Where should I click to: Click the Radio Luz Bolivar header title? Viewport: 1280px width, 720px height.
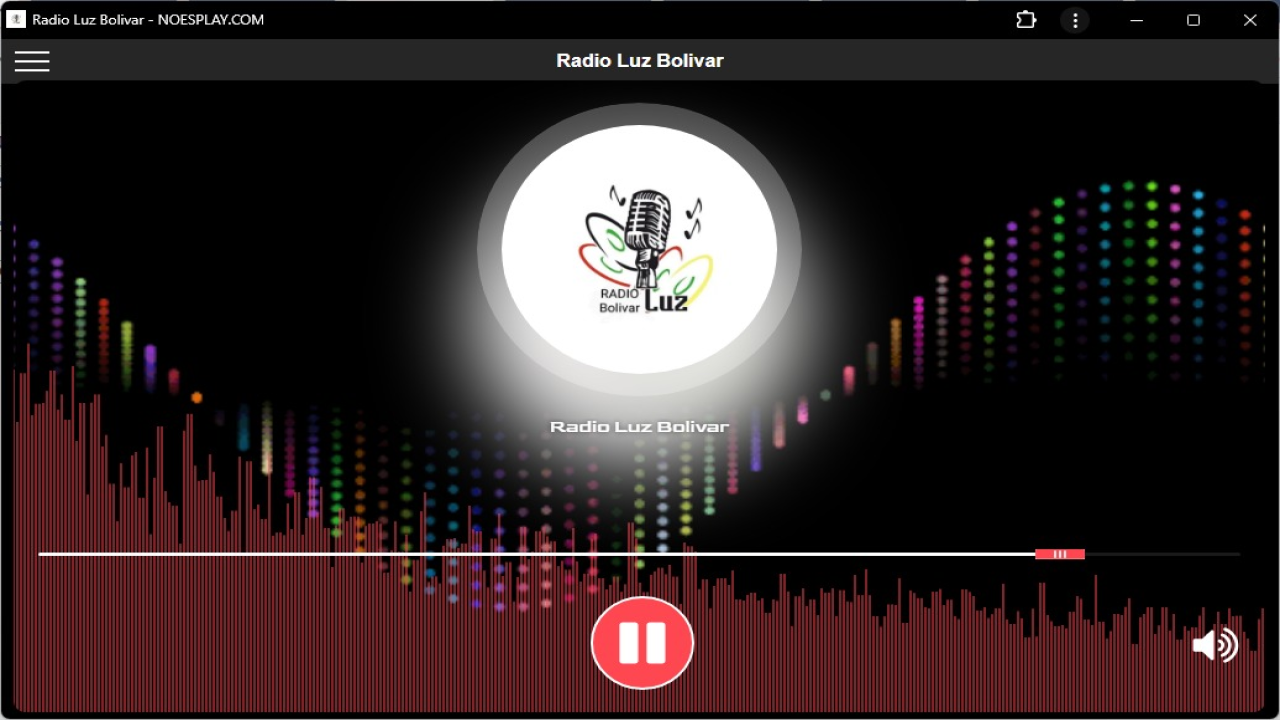click(640, 60)
